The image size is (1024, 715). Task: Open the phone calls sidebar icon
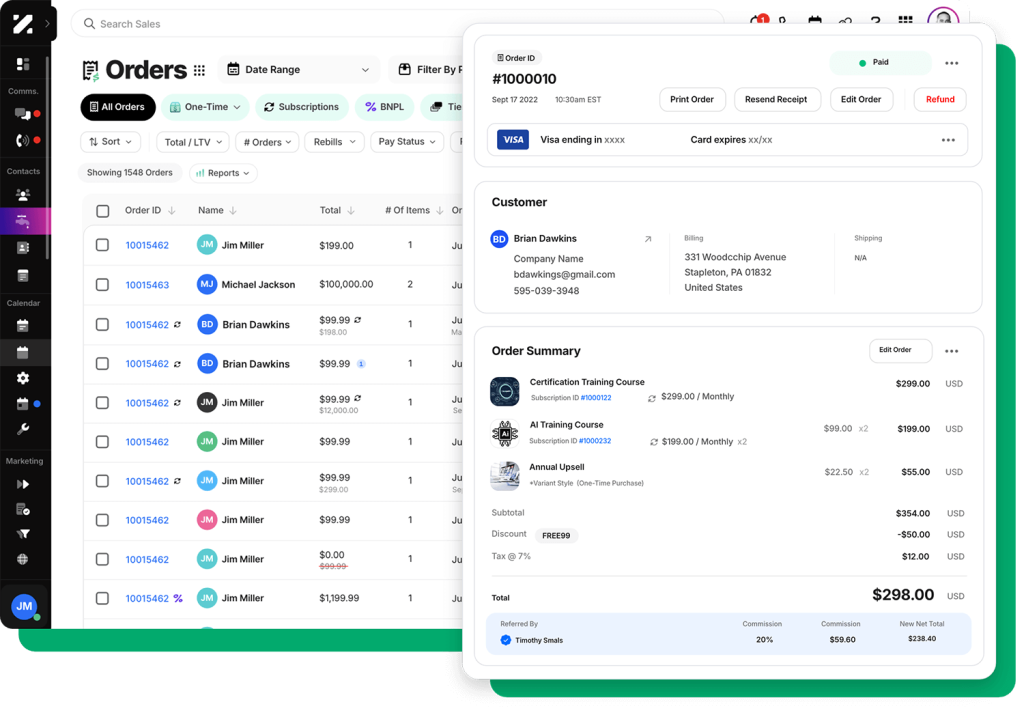click(23, 140)
